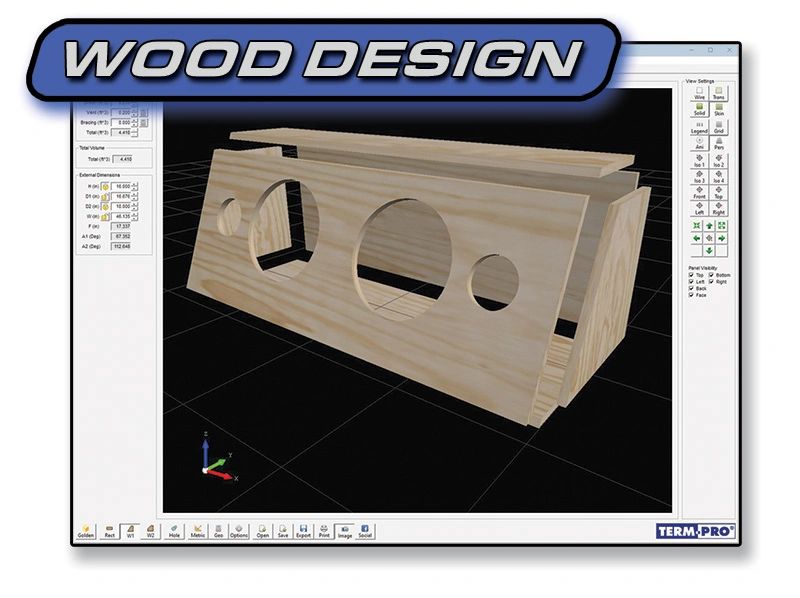Click the Bracing volume field
Viewport: 800px width, 598px height.
121,122
